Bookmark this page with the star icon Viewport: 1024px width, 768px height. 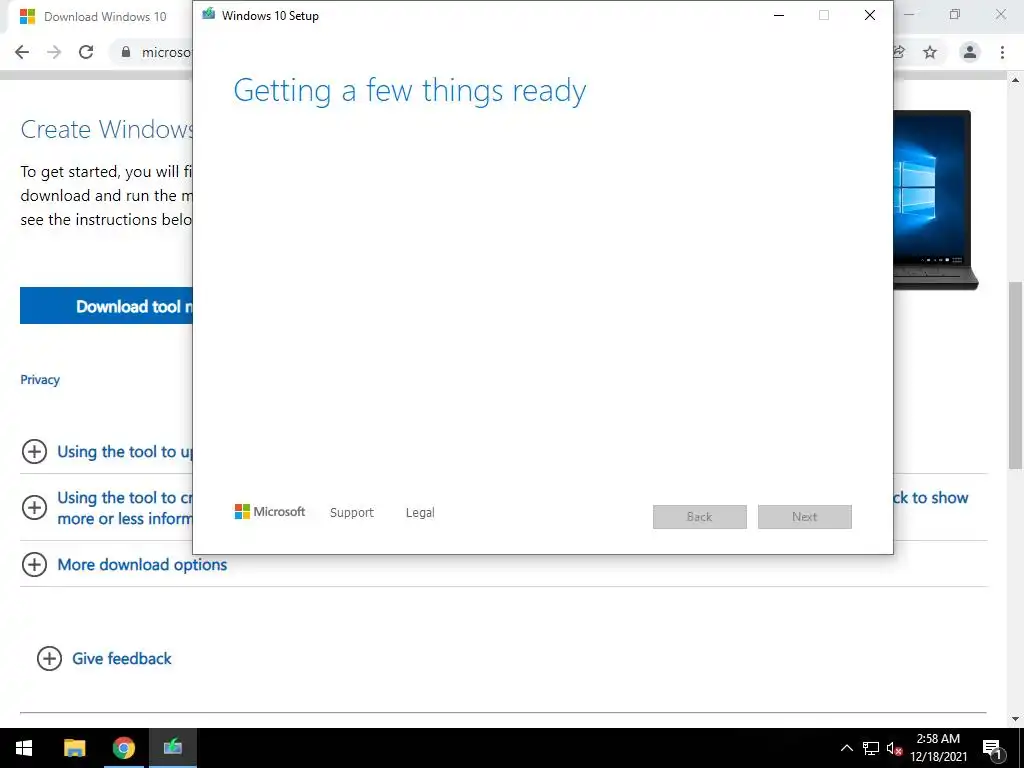click(930, 52)
